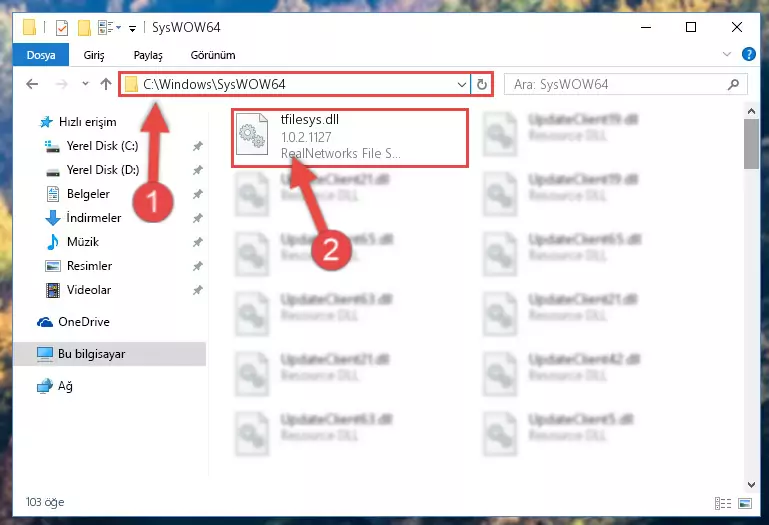Click pin icon next to Videolar

197,290
